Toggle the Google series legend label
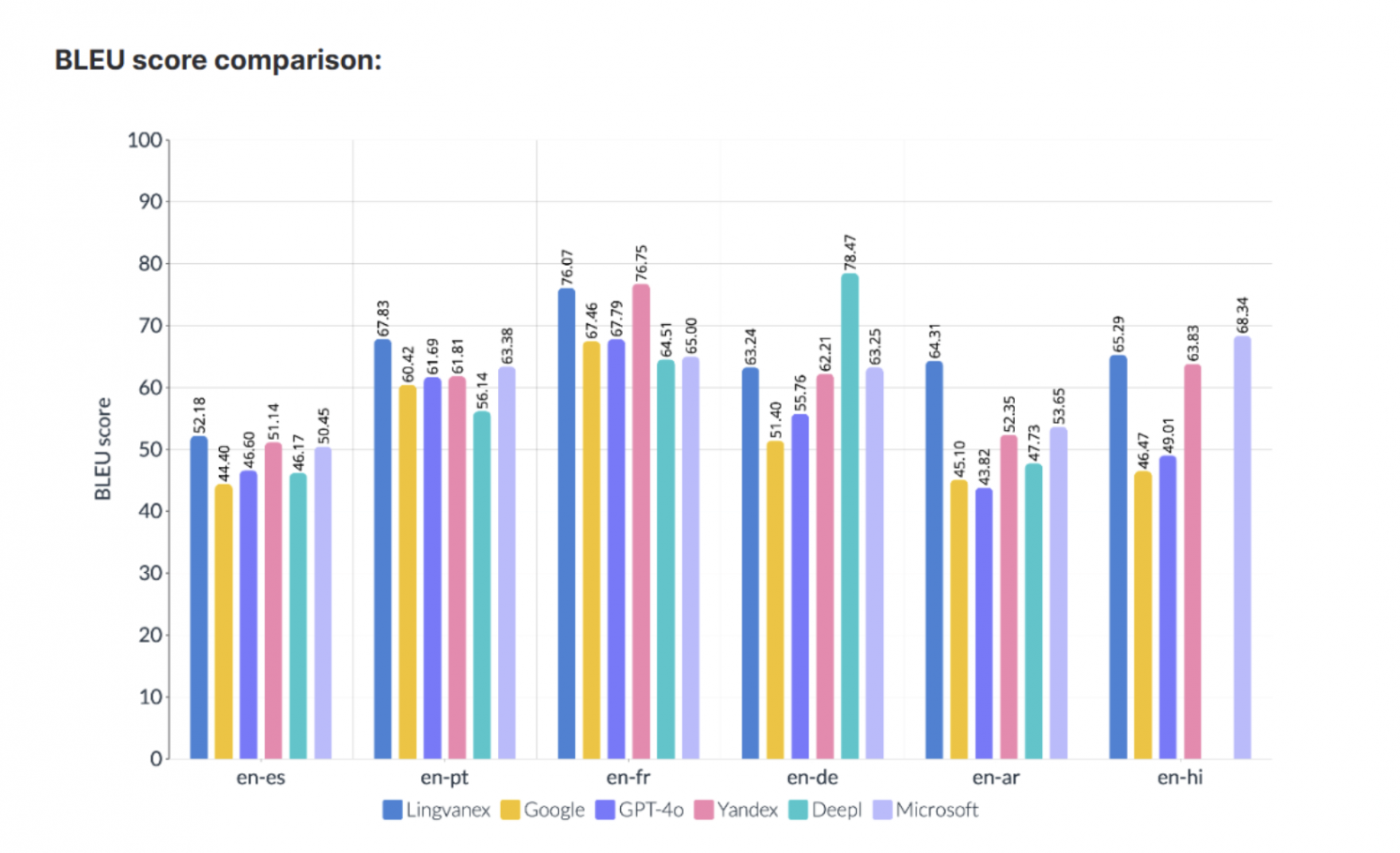The height and width of the screenshot is (853, 1400). click(554, 810)
